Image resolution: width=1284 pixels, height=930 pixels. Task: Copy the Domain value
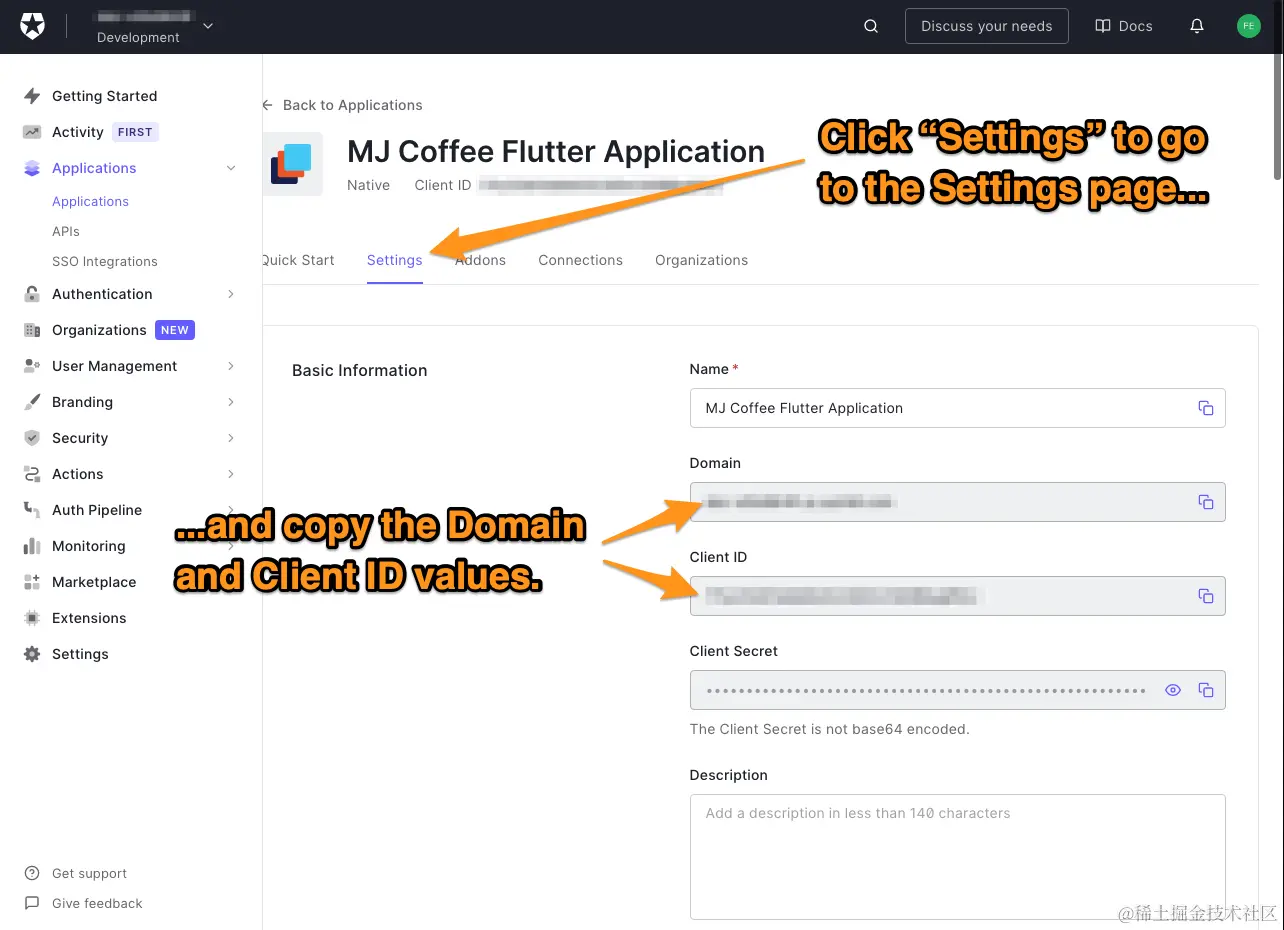tap(1205, 502)
